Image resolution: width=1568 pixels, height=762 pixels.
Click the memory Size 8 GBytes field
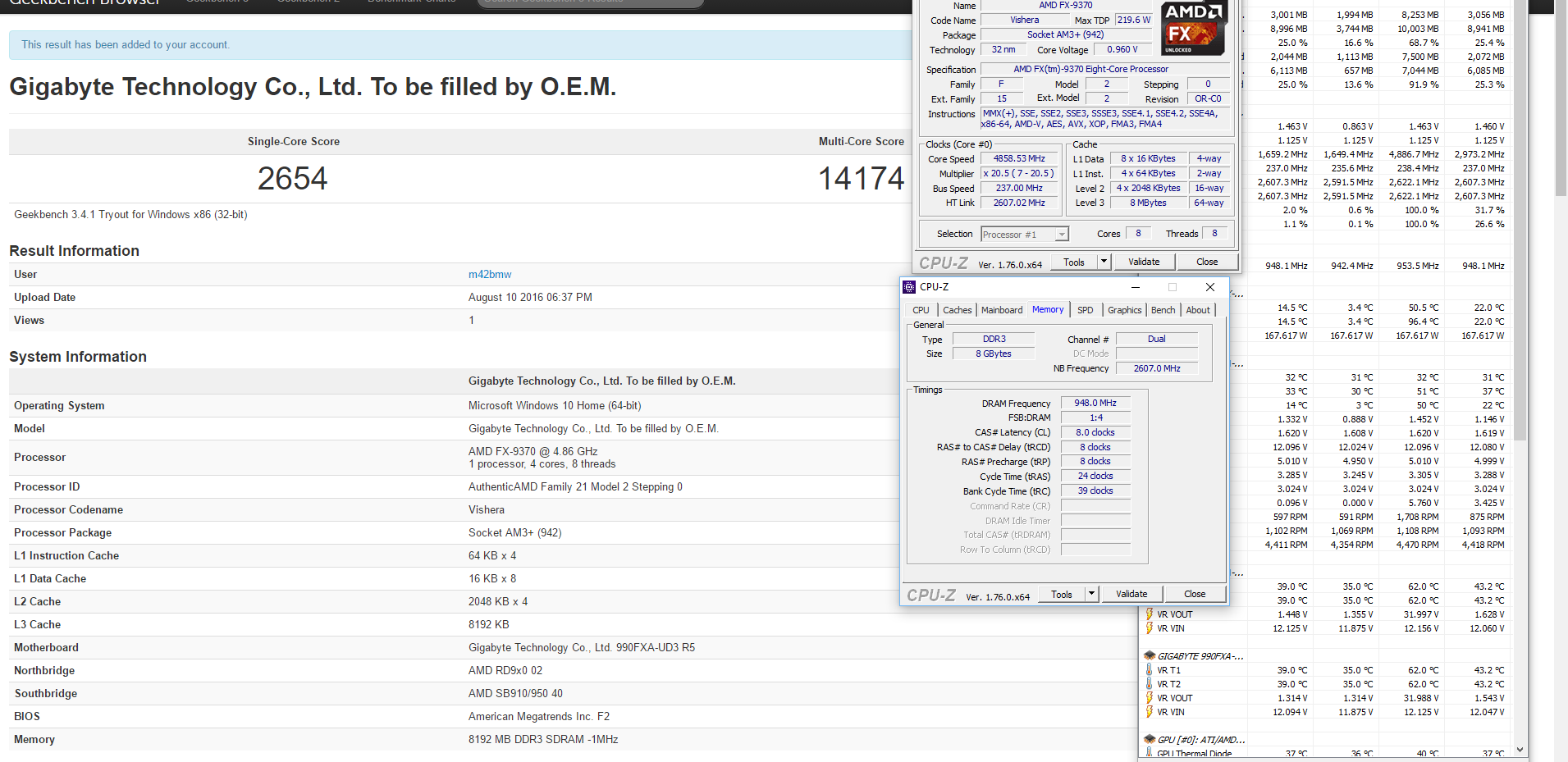(x=994, y=354)
